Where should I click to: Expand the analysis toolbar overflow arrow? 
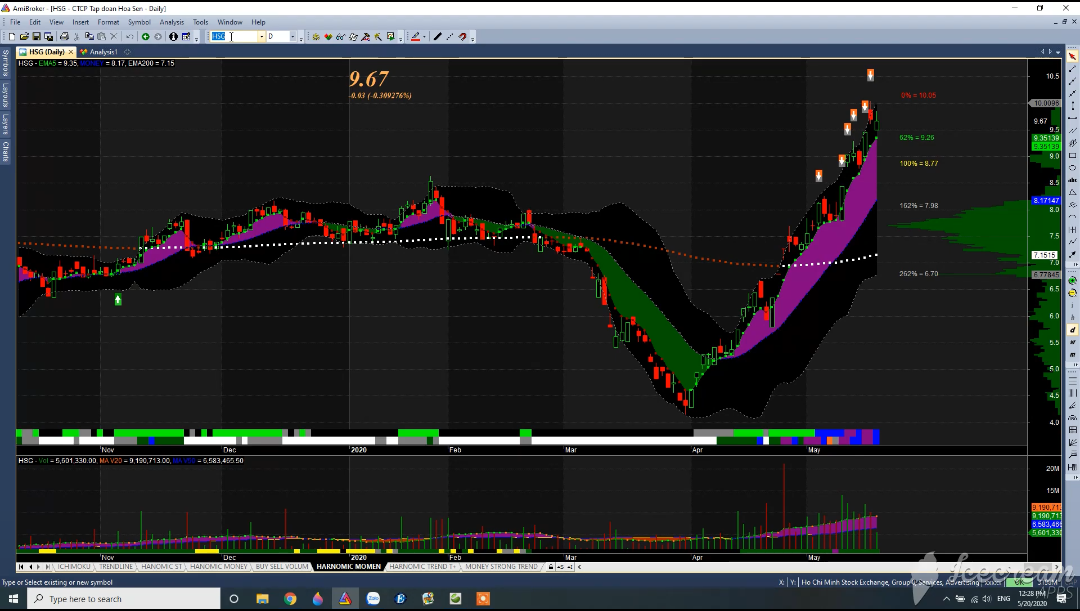pos(400,39)
